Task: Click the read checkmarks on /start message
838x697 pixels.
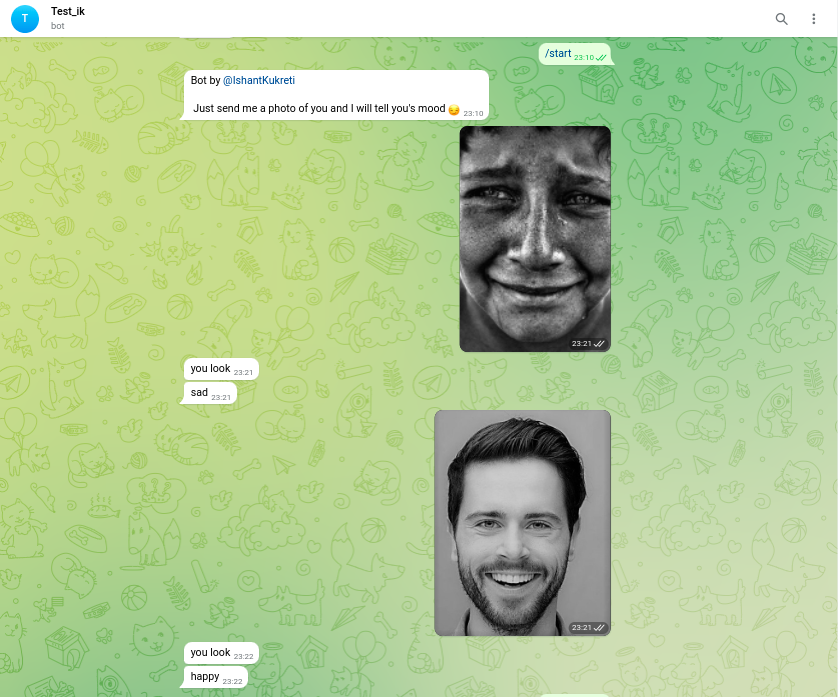Action: [x=601, y=58]
